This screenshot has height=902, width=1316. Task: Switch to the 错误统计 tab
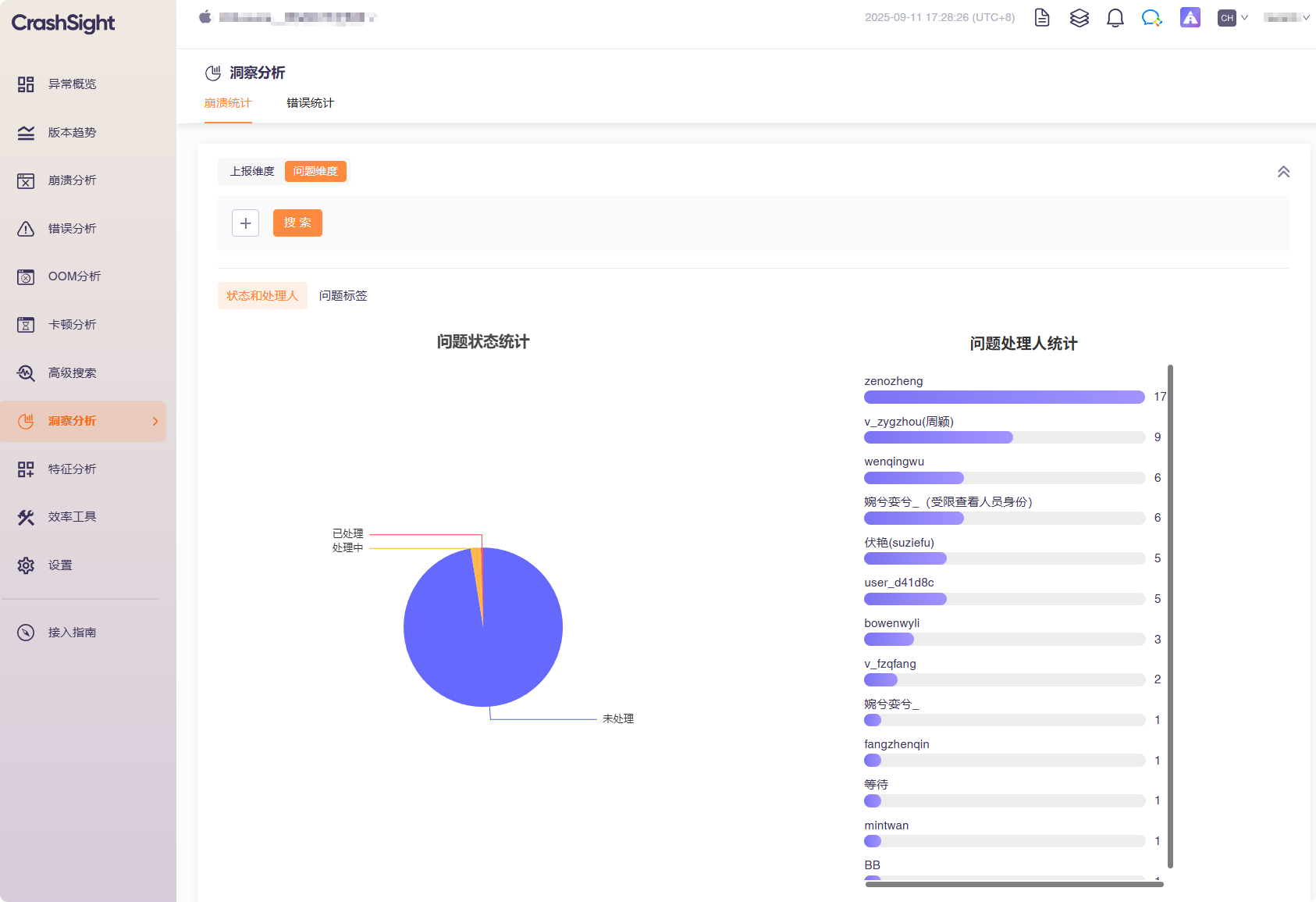310,103
